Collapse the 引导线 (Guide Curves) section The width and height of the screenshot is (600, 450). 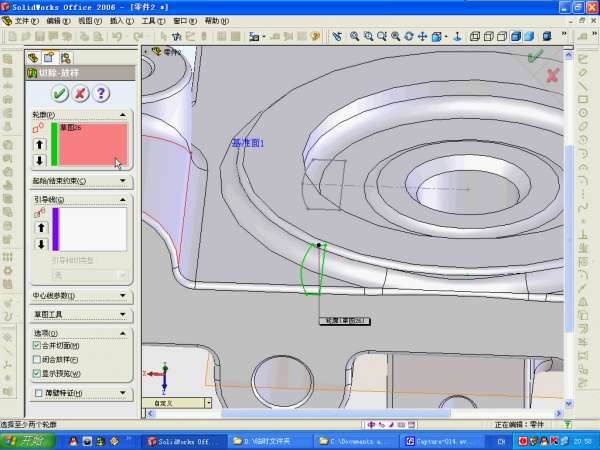pos(122,199)
